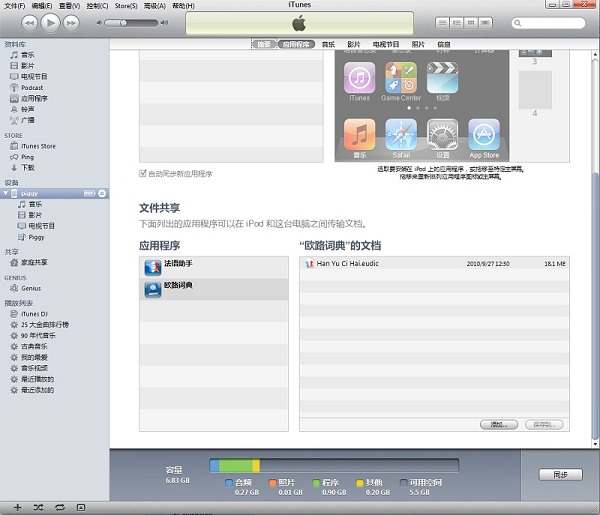Toggle shuffle at bottom bar
Image resolution: width=600 pixels, height=515 pixels.
coord(38,507)
